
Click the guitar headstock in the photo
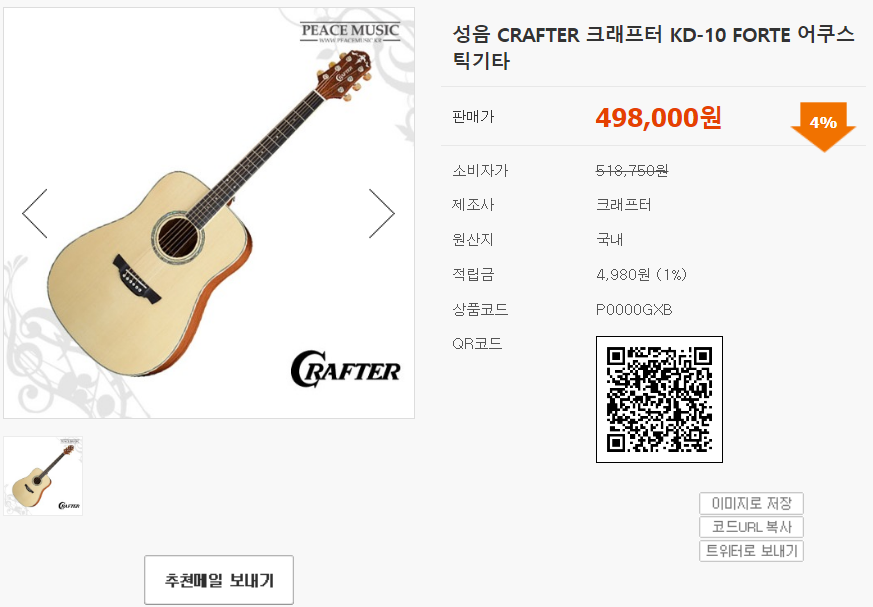[x=345, y=74]
